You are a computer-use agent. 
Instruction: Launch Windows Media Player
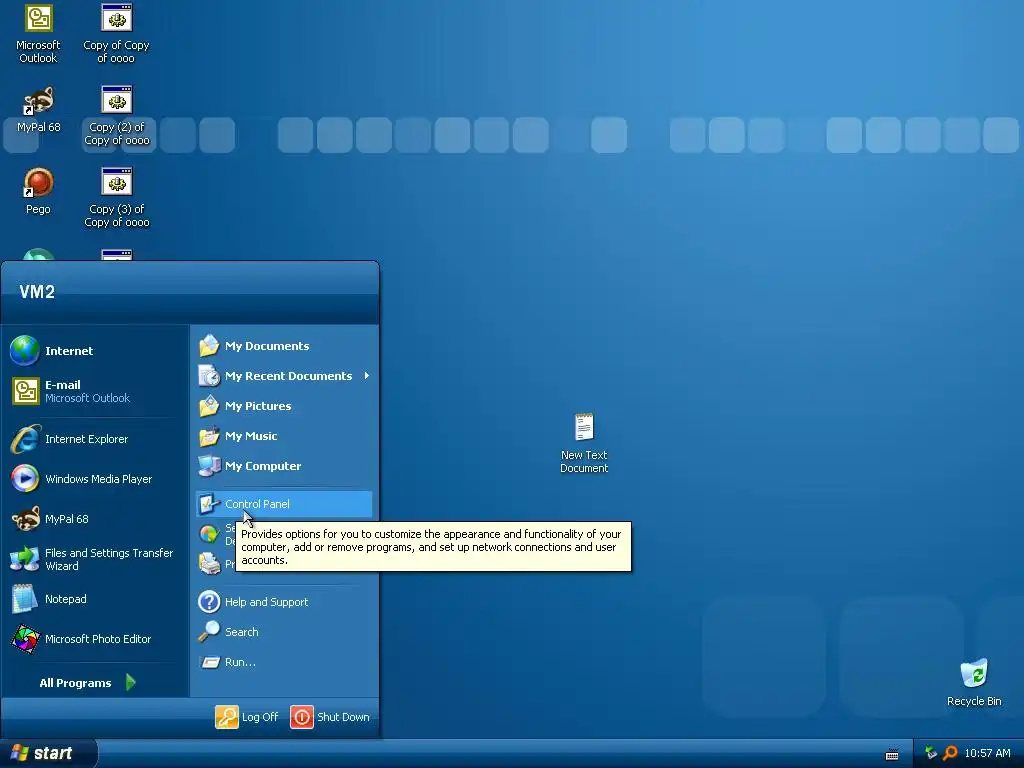pyautogui.click(x=95, y=479)
